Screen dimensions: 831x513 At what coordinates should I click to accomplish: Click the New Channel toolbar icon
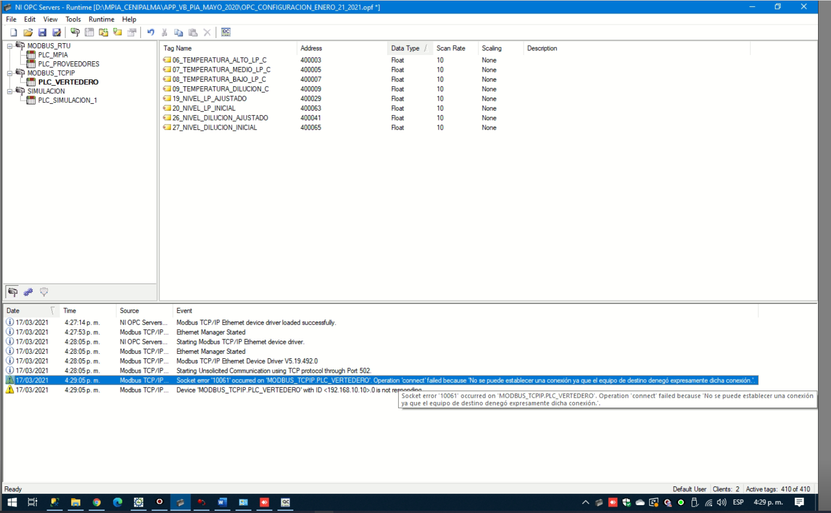75,32
